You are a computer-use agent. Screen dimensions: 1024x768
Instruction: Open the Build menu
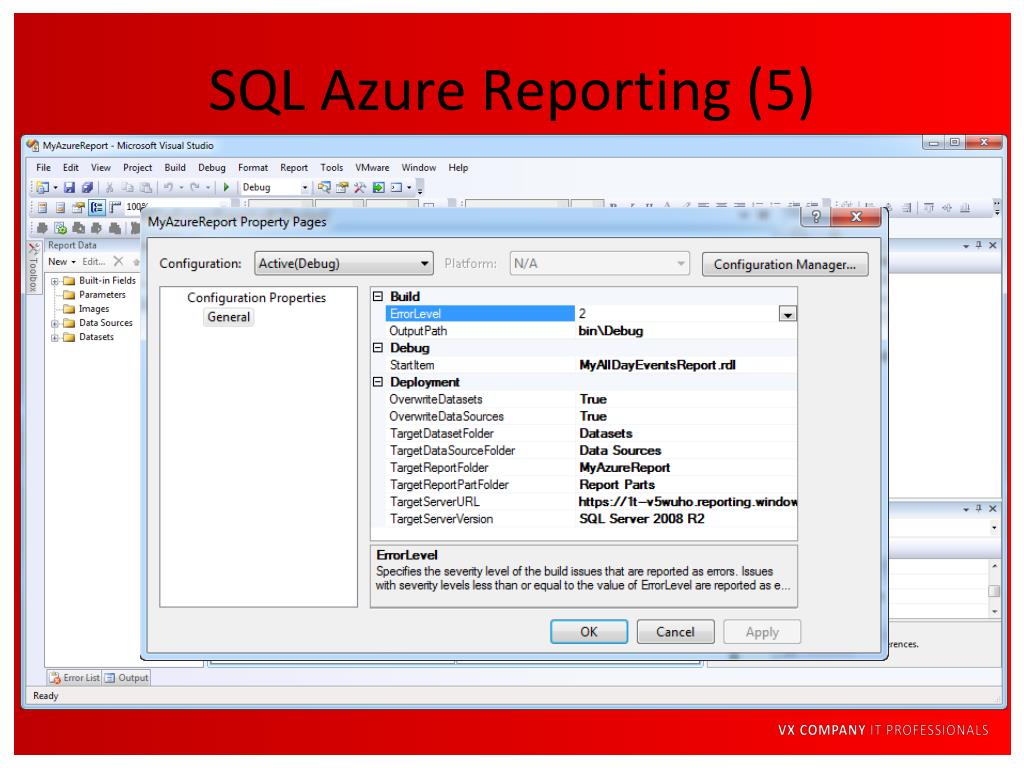click(175, 168)
